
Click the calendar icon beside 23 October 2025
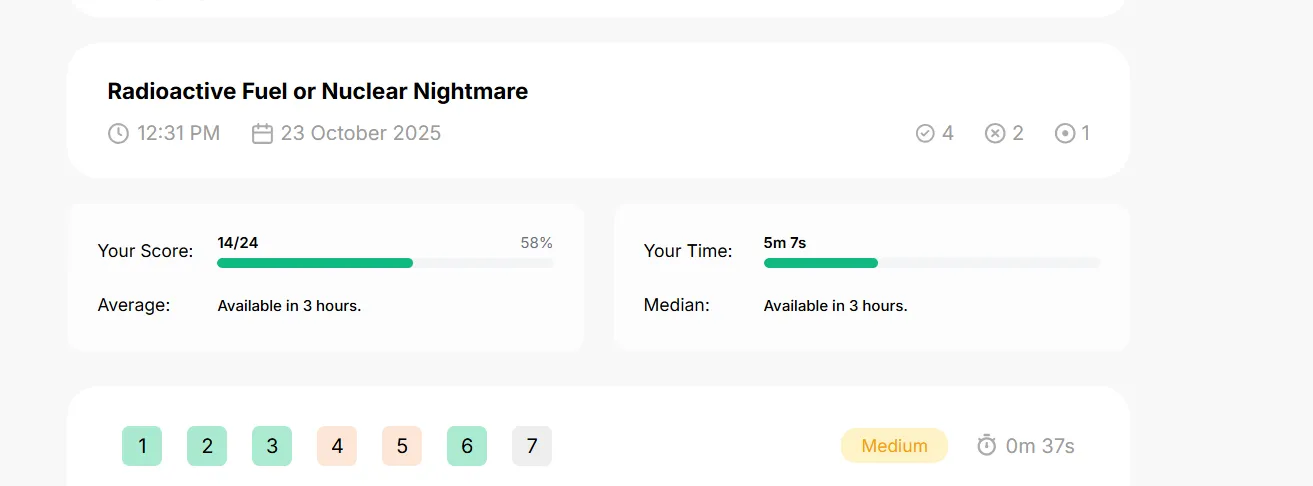coord(262,133)
